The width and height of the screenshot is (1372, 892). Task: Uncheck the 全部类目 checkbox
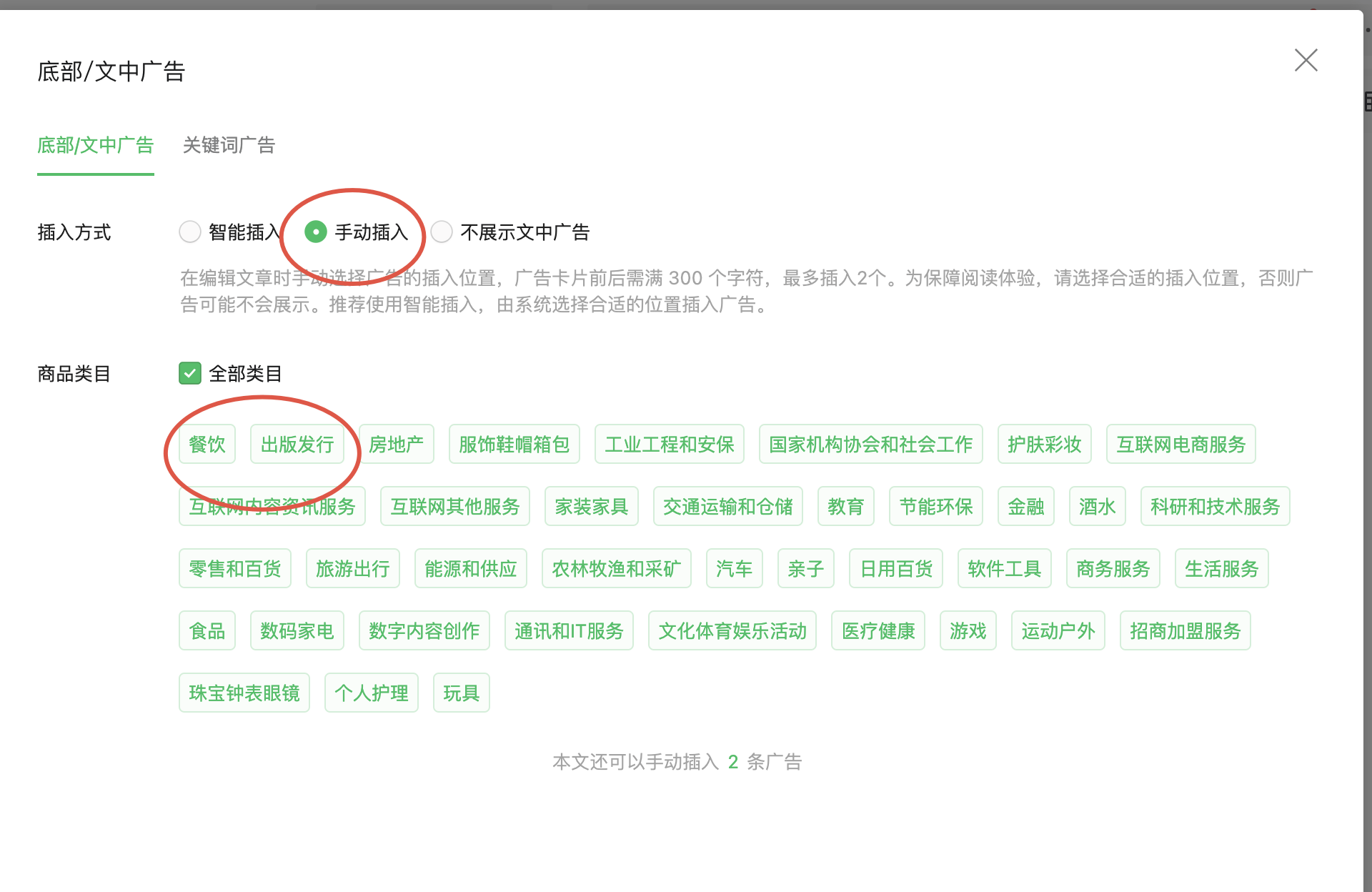[x=190, y=373]
